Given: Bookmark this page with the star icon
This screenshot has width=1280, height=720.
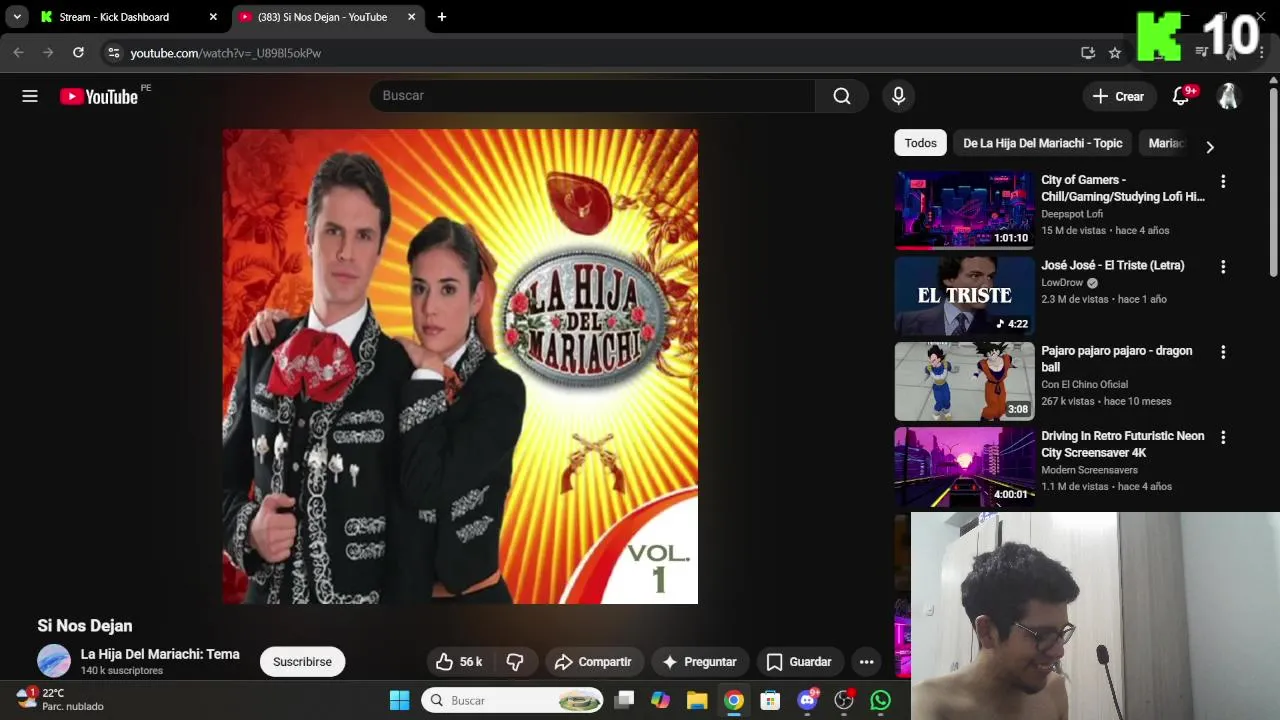Looking at the screenshot, I should coord(1115,53).
